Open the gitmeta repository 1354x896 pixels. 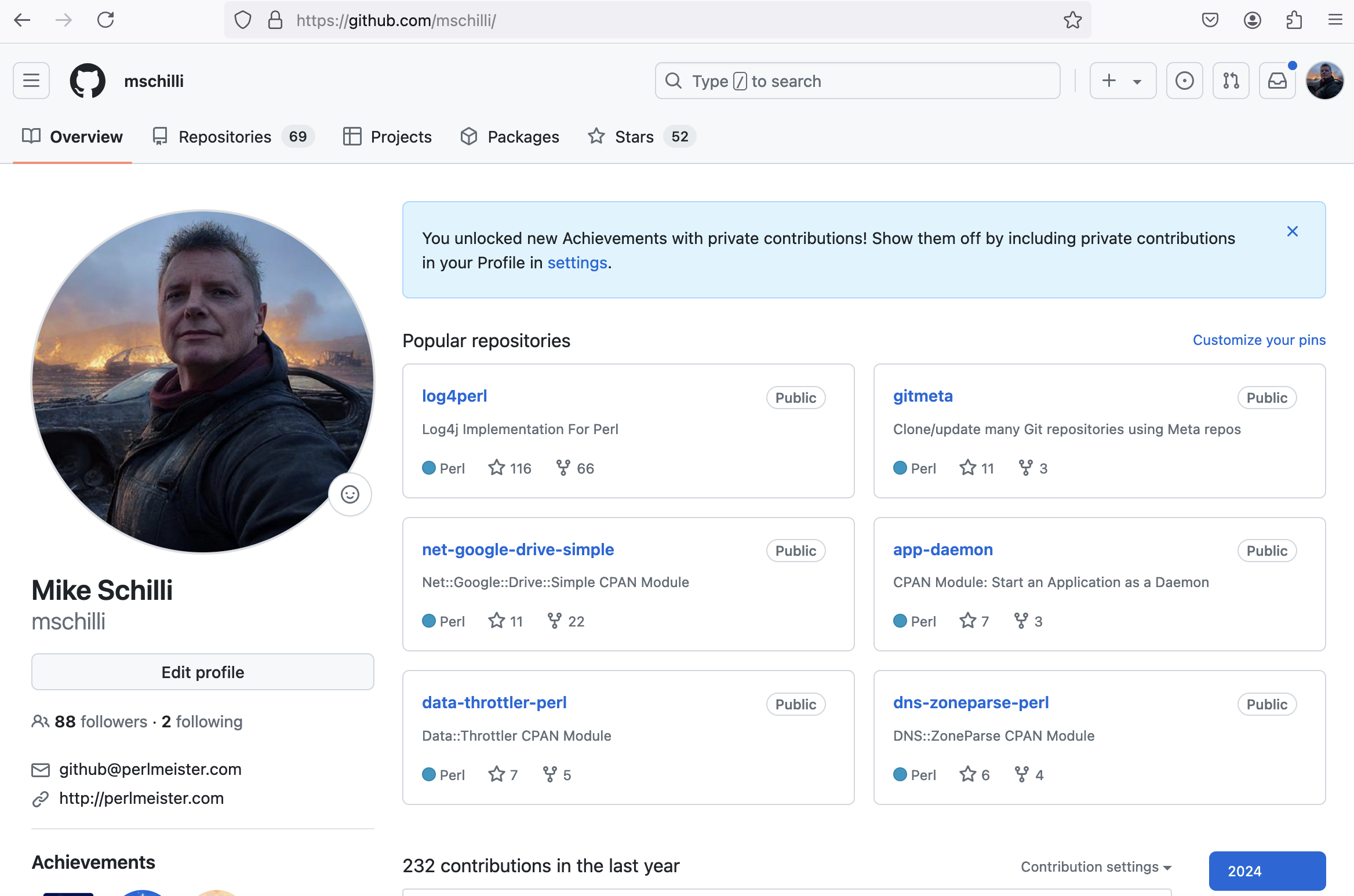(x=923, y=396)
